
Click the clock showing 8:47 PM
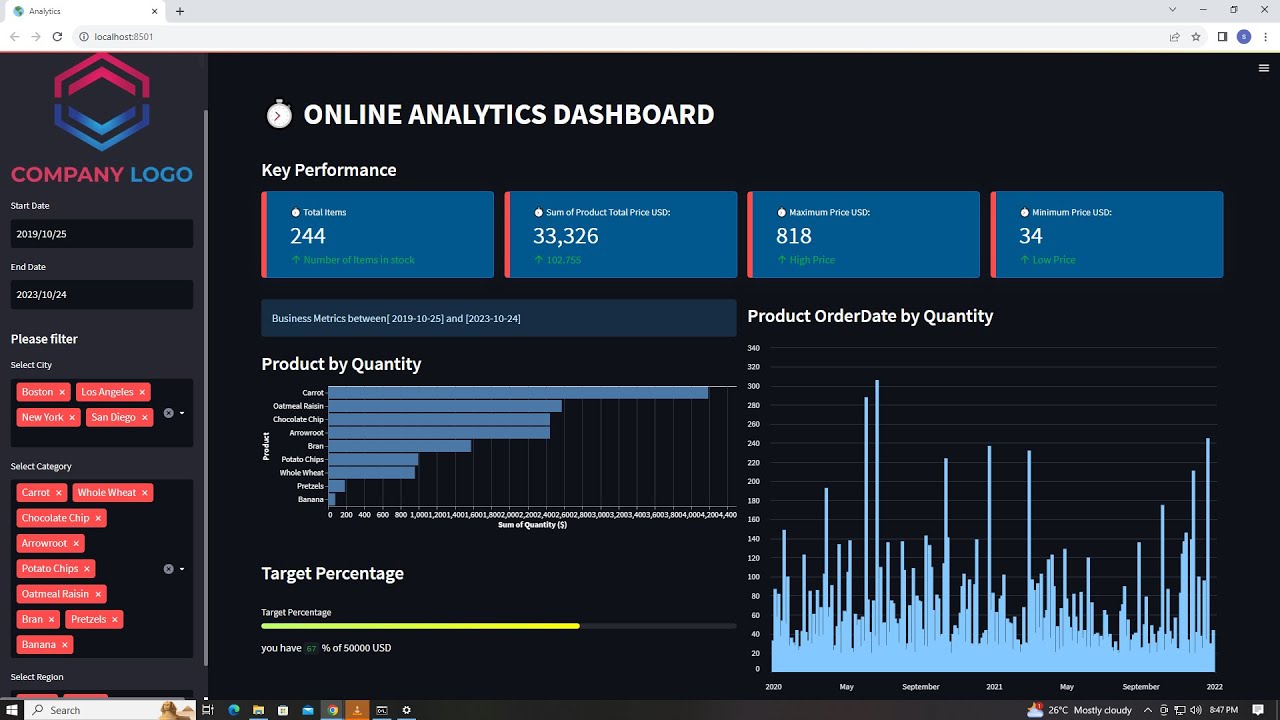coord(1226,710)
